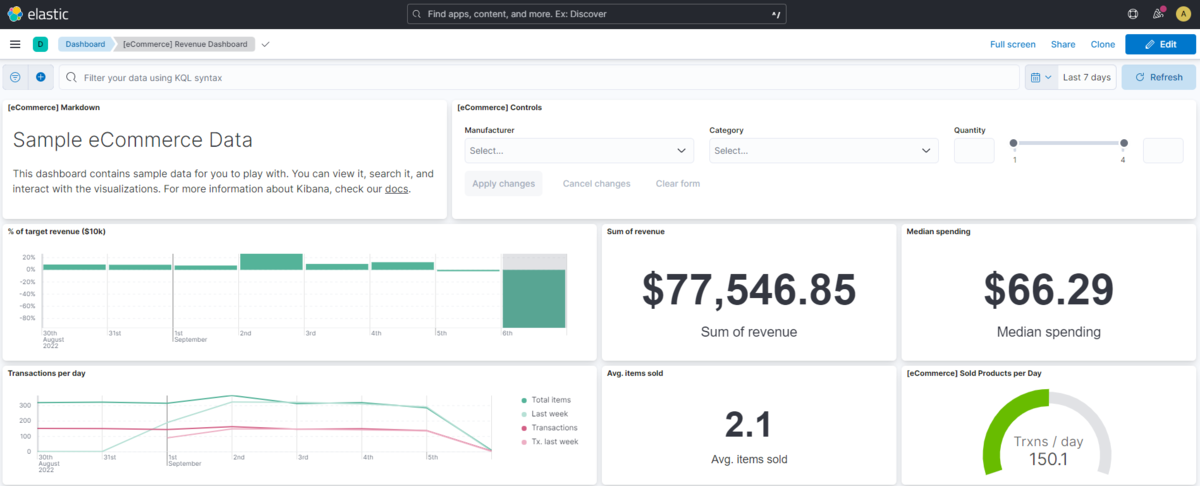Open the space selector D avatar

click(x=40, y=44)
